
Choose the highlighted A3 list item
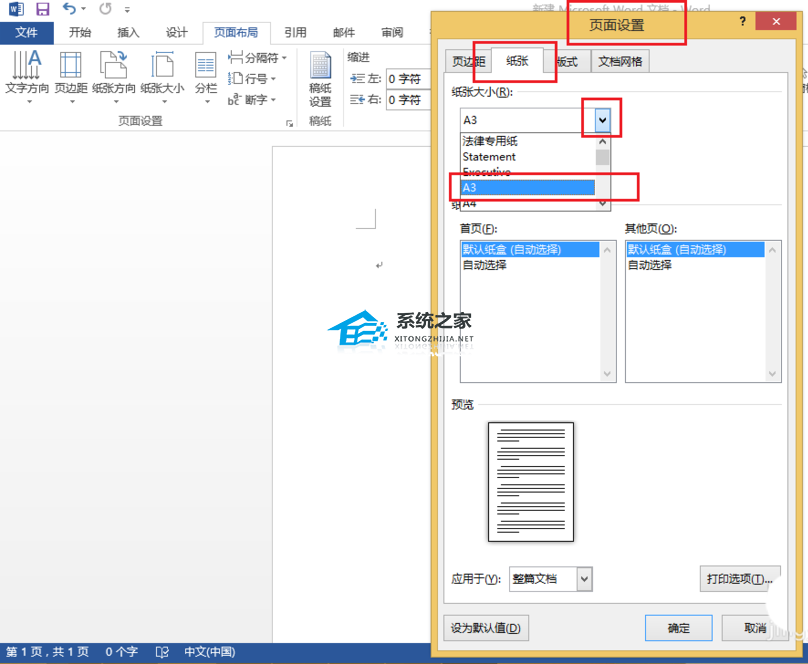528,188
